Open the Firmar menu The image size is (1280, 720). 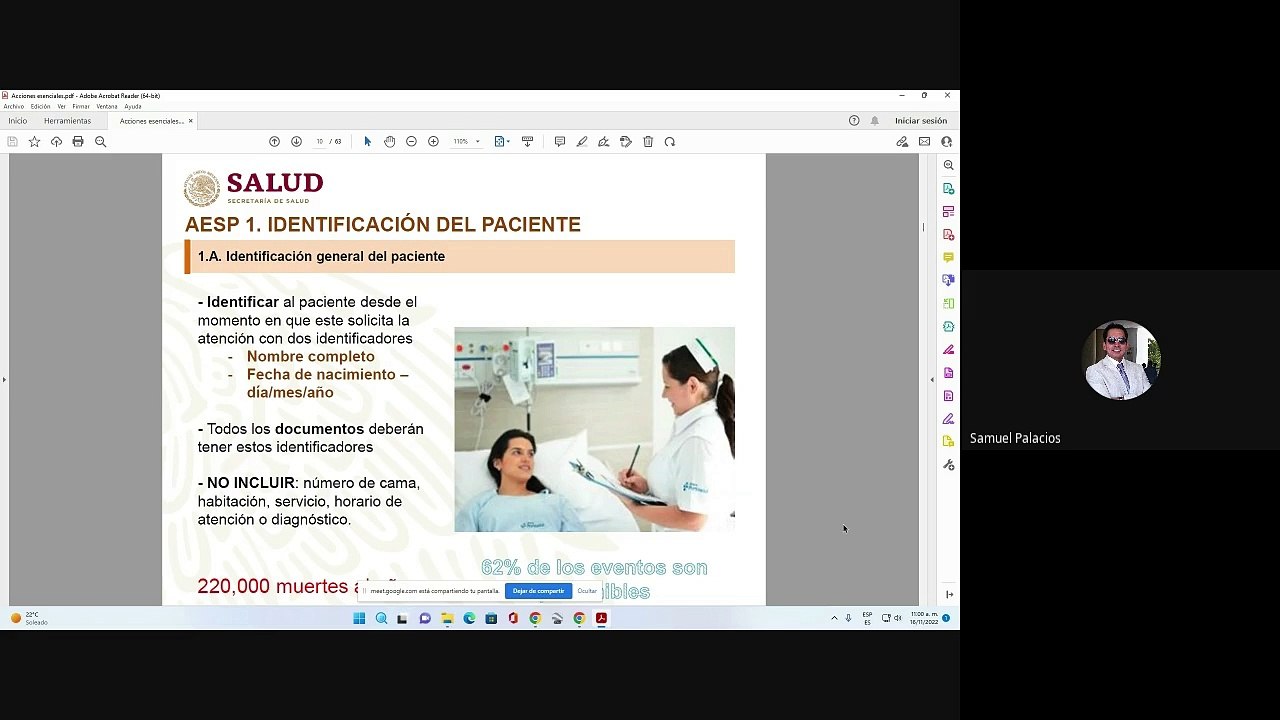point(81,106)
